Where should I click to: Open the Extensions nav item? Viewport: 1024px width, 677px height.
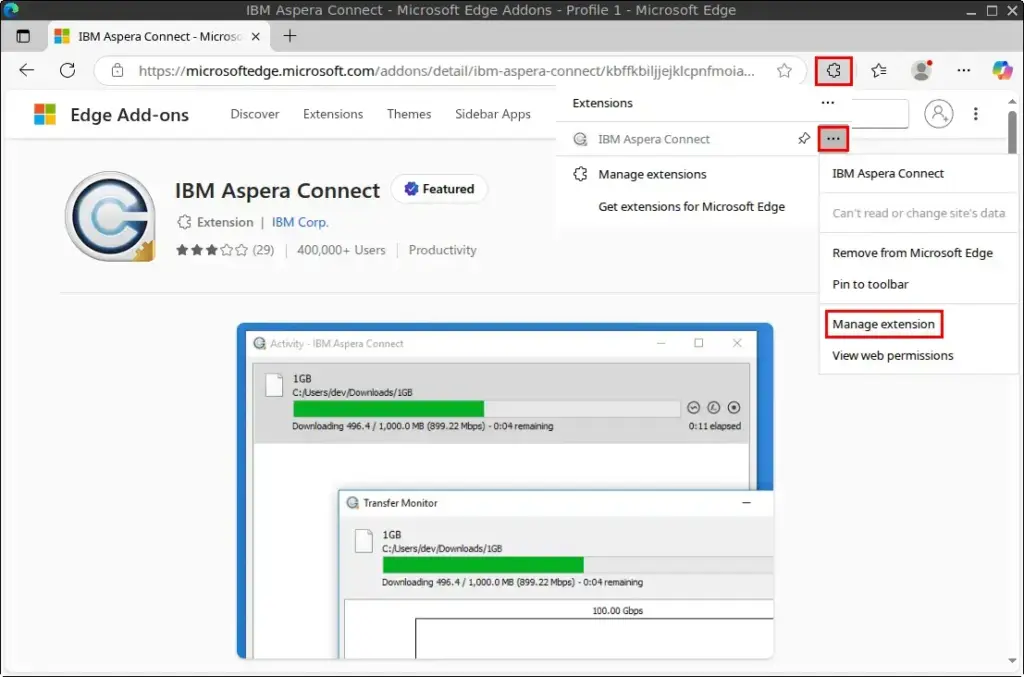[333, 114]
